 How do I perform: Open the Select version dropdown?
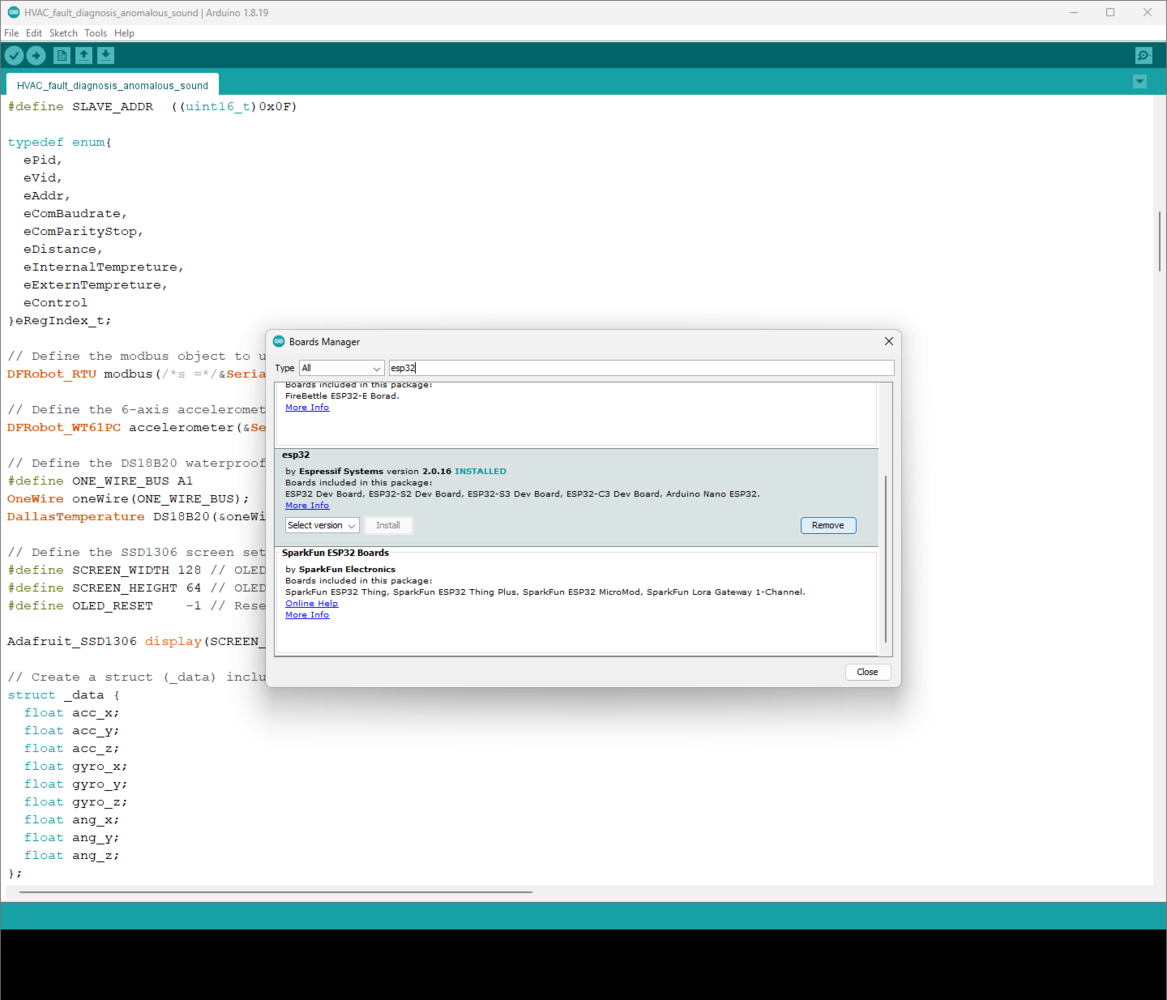[x=321, y=525]
